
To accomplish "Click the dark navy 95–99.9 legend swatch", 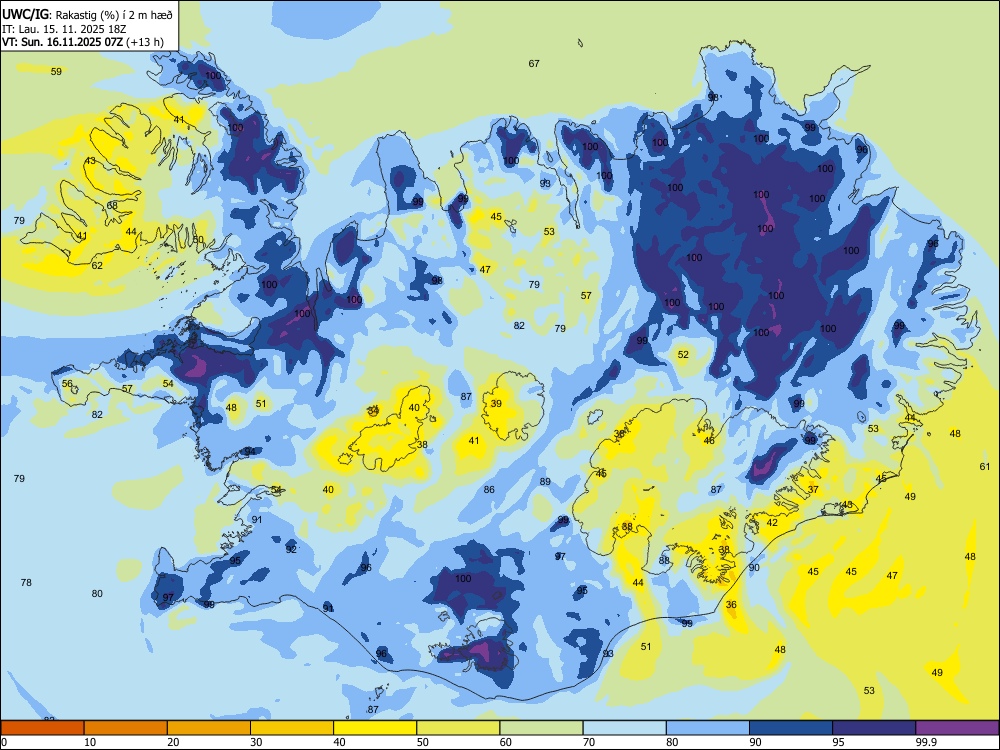I will click(874, 728).
